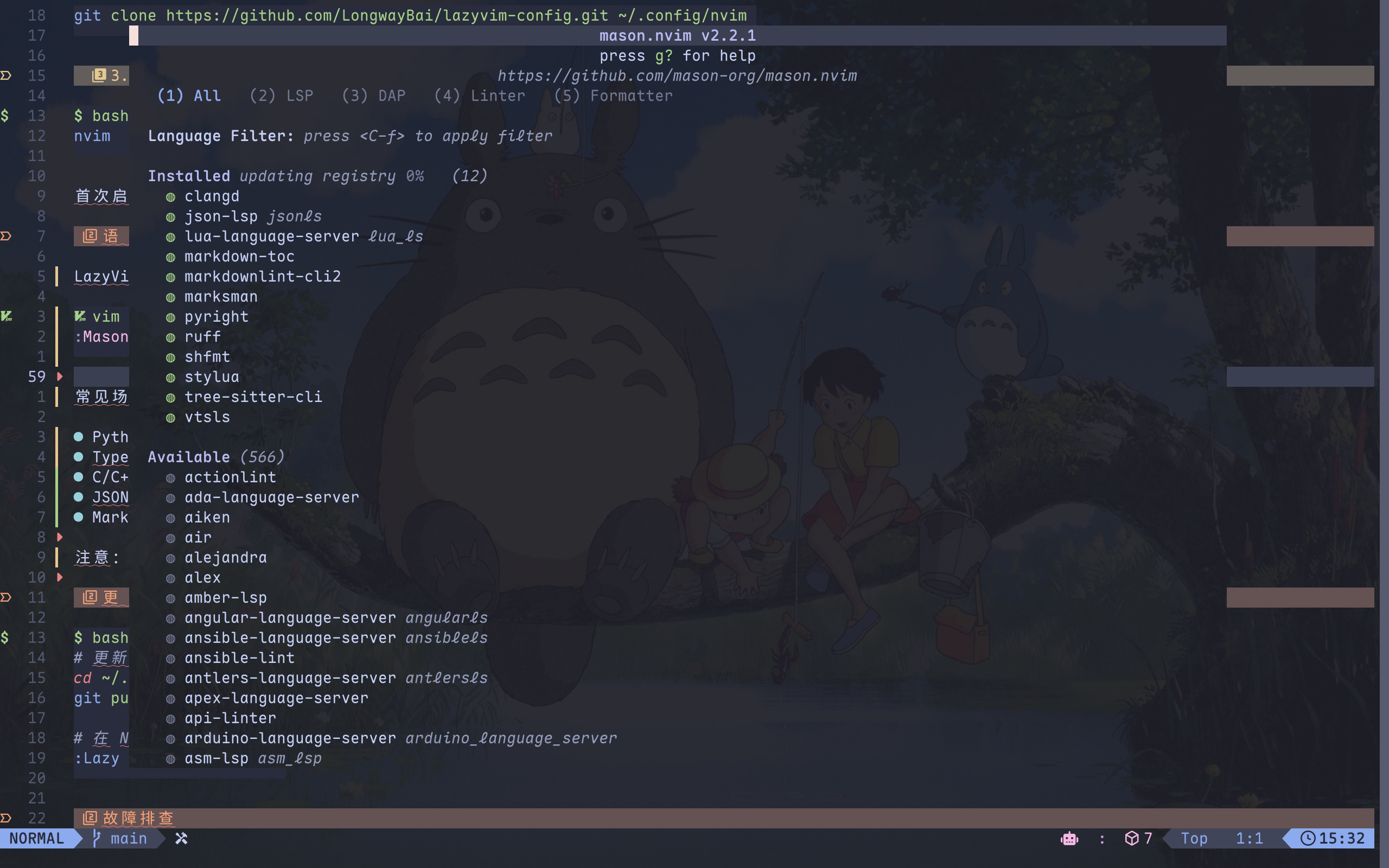
Task: Click the lua-language-server package entry
Action: pos(271,237)
